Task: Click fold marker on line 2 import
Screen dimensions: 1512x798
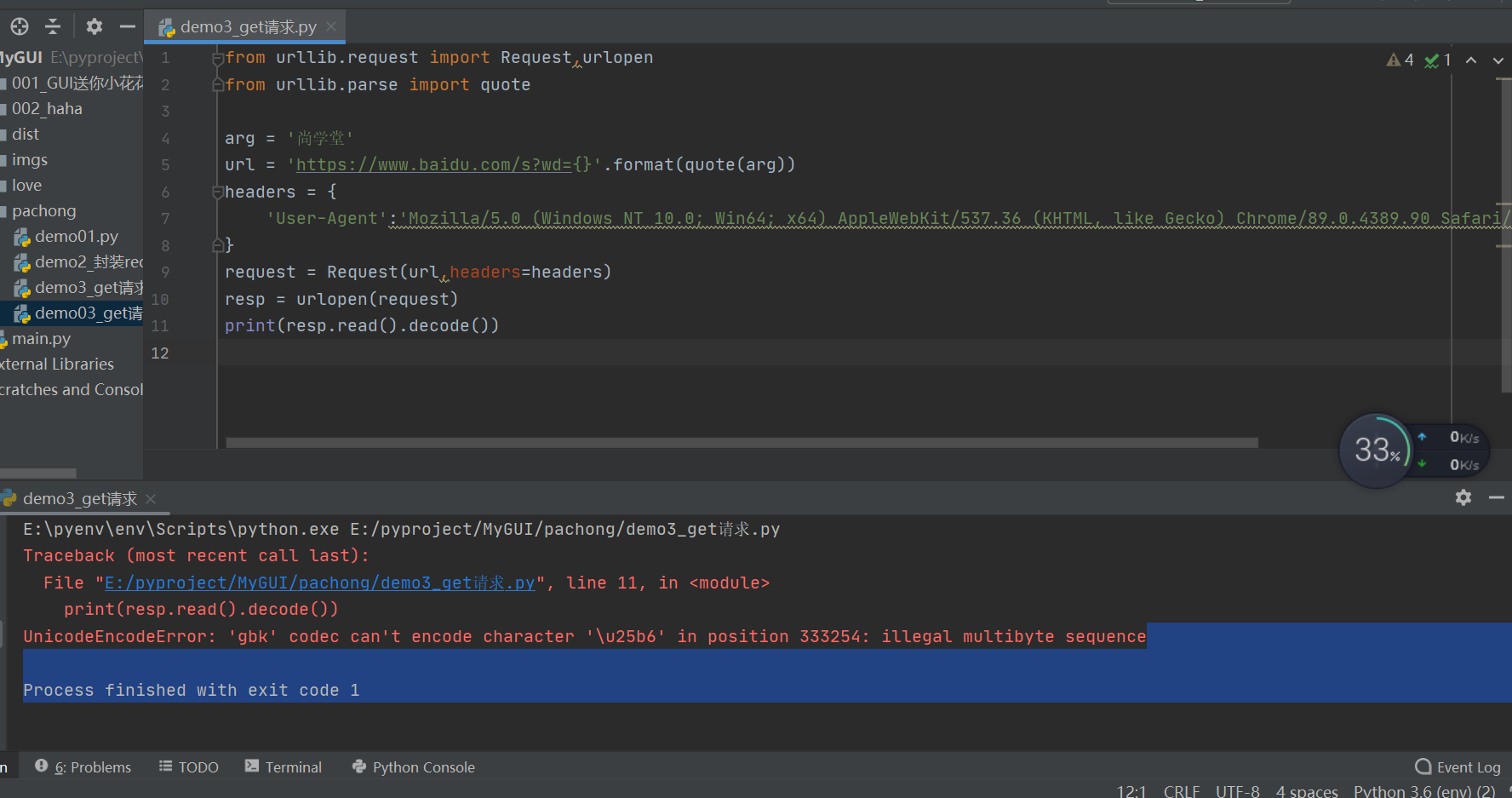Action: (x=217, y=85)
